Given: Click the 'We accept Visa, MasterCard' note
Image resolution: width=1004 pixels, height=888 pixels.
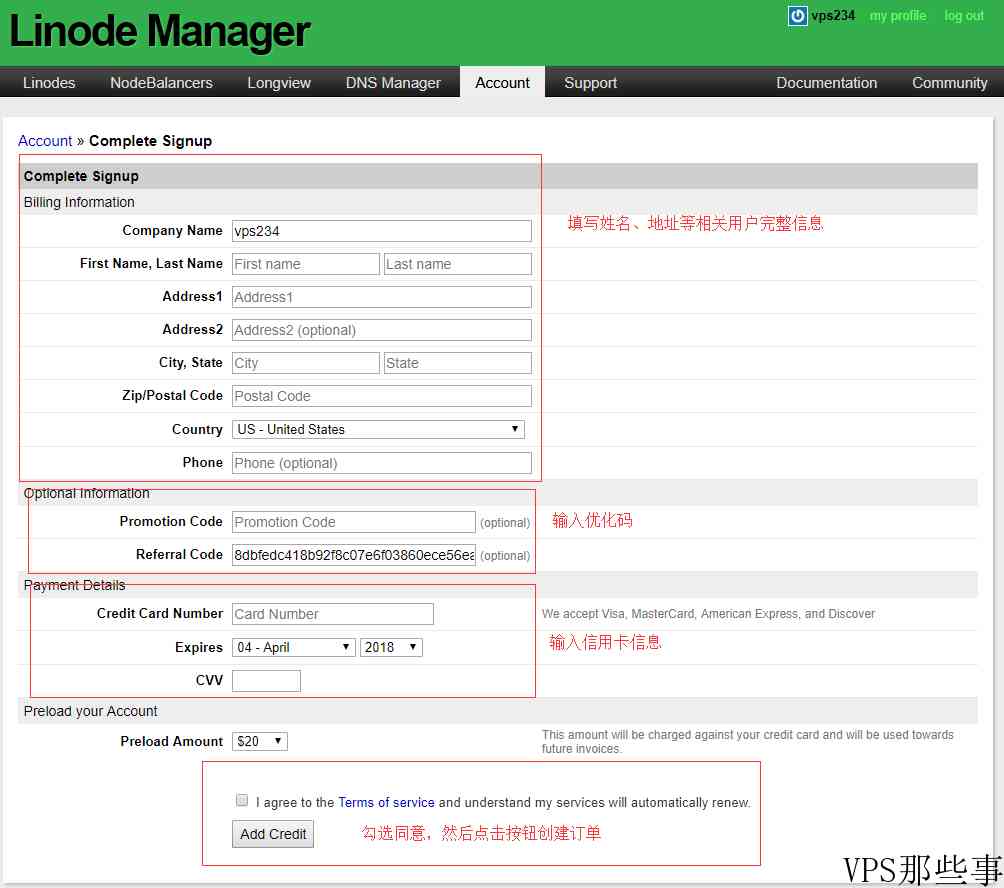Looking at the screenshot, I should point(708,614).
